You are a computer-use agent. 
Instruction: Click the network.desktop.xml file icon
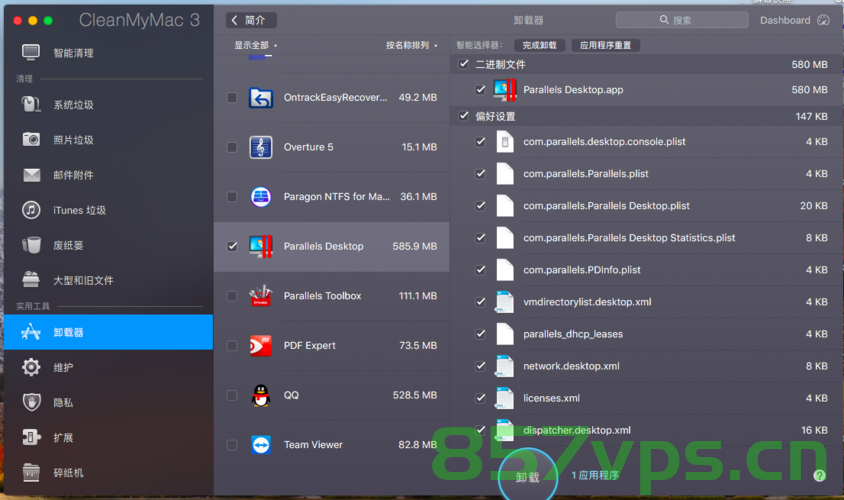click(x=505, y=366)
